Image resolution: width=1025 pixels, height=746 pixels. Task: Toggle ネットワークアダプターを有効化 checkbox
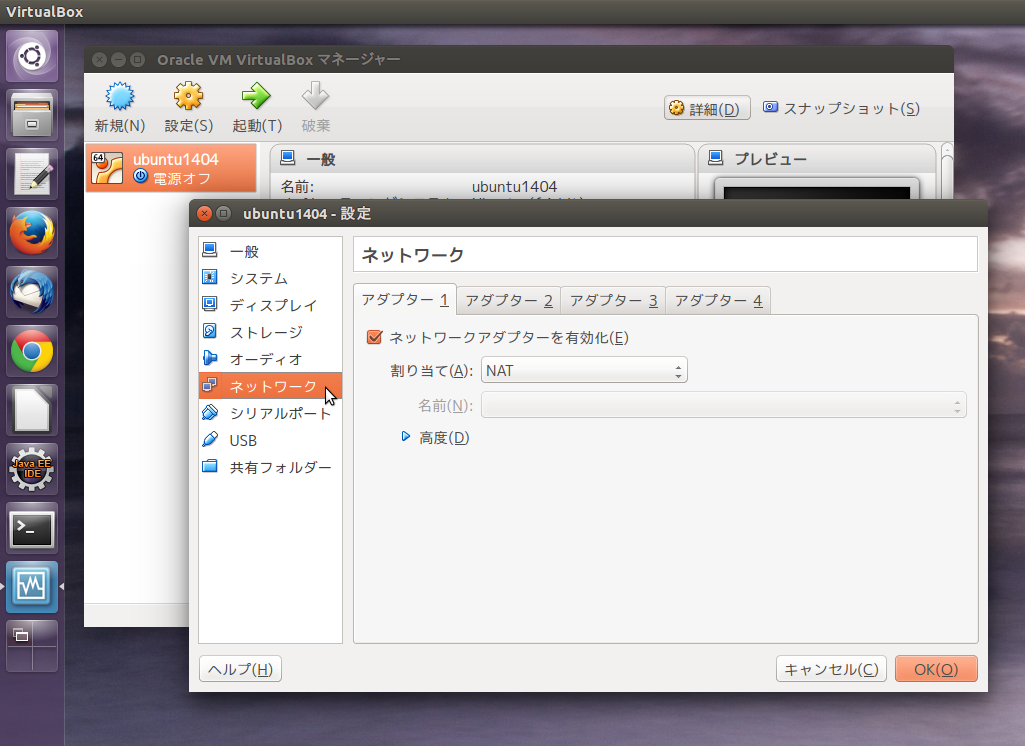375,337
